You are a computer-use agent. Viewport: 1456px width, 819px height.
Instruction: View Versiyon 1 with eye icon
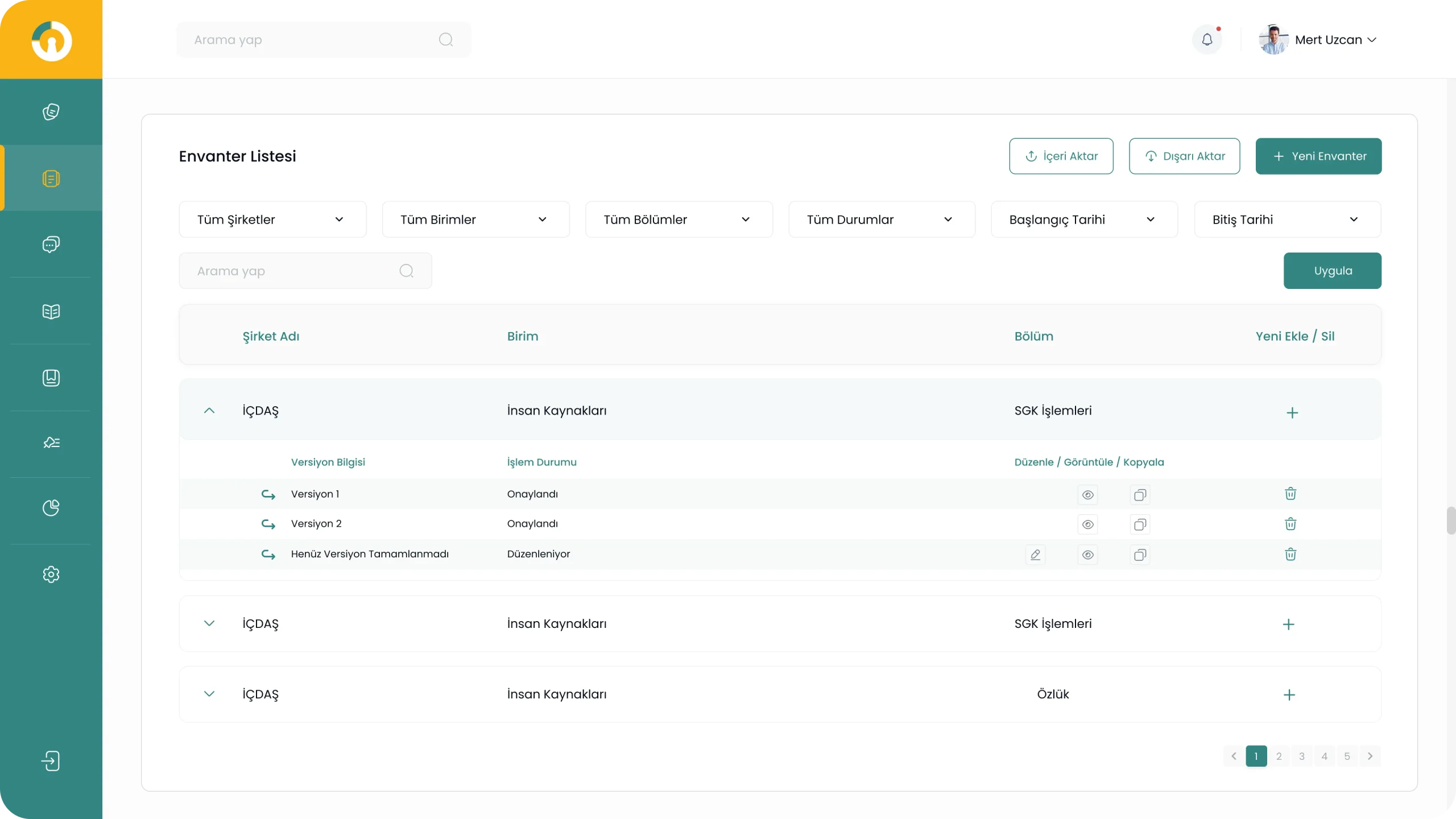pos(1087,495)
